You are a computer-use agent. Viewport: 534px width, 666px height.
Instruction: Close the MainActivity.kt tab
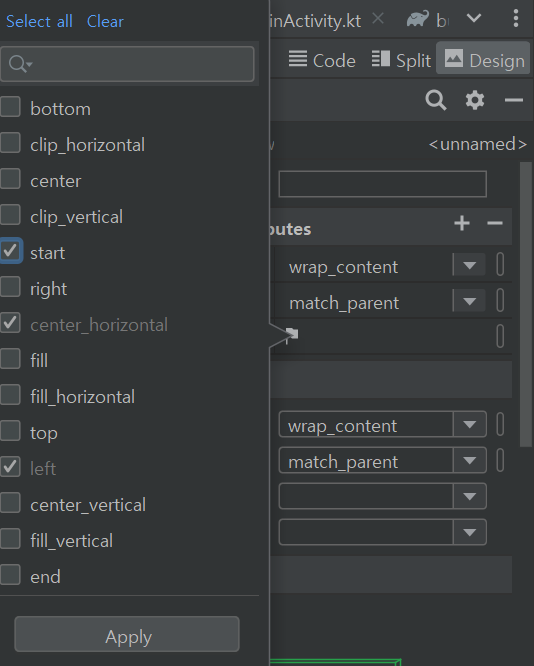tap(378, 19)
